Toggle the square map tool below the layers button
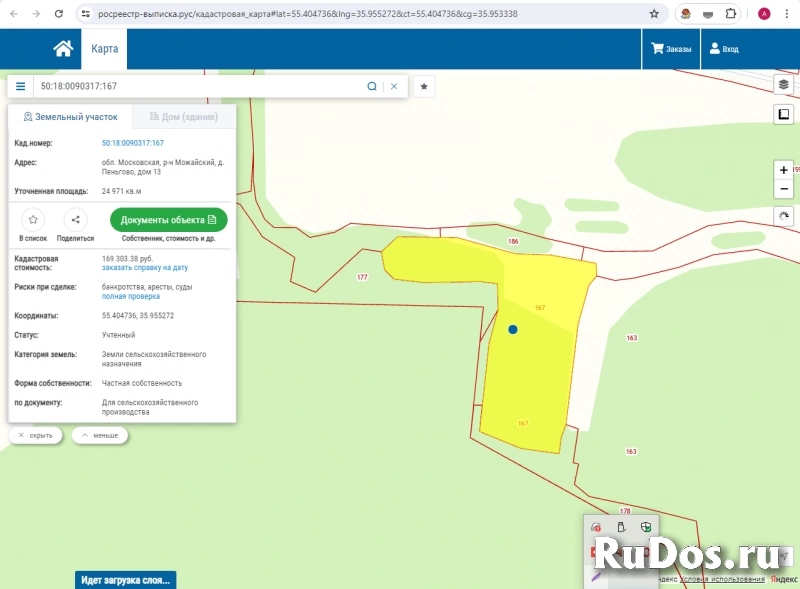This screenshot has height=589, width=800. tap(784, 115)
